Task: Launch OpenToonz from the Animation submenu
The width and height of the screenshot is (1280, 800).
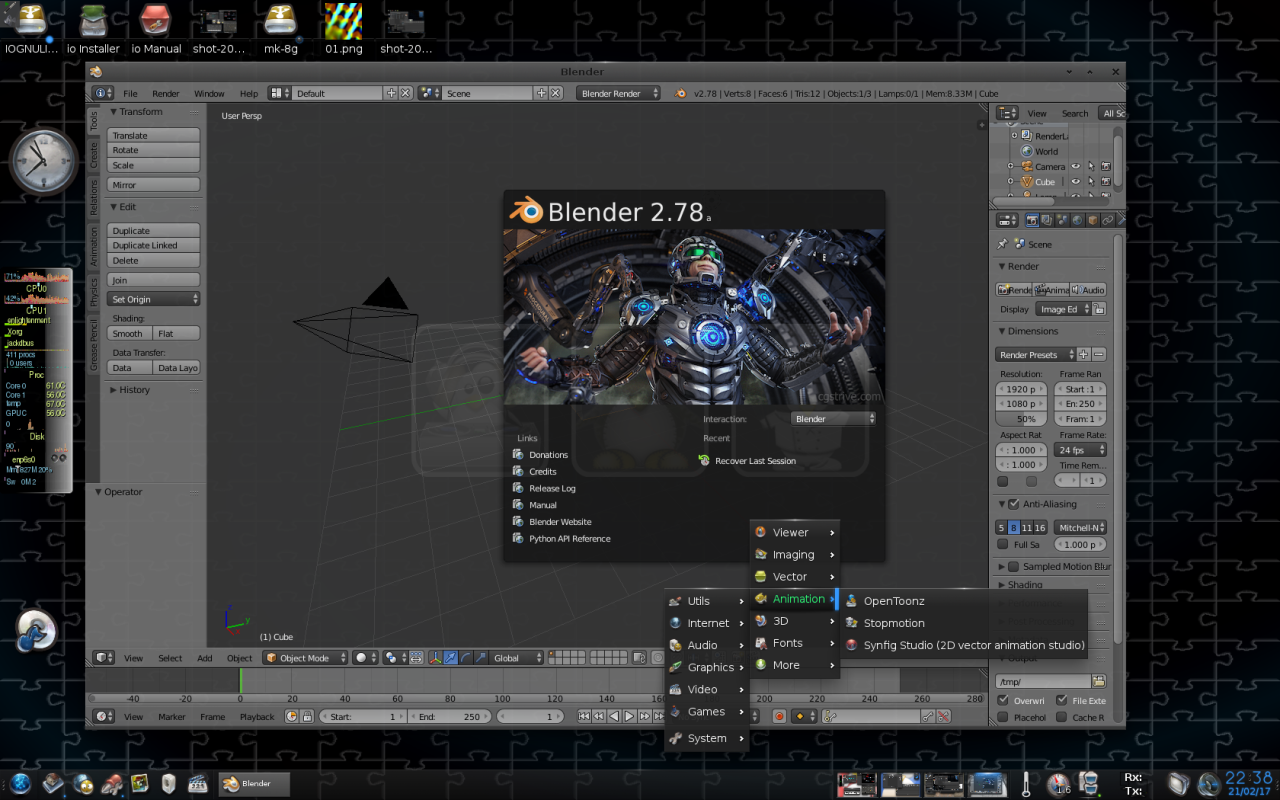Action: pyautogui.click(x=893, y=601)
